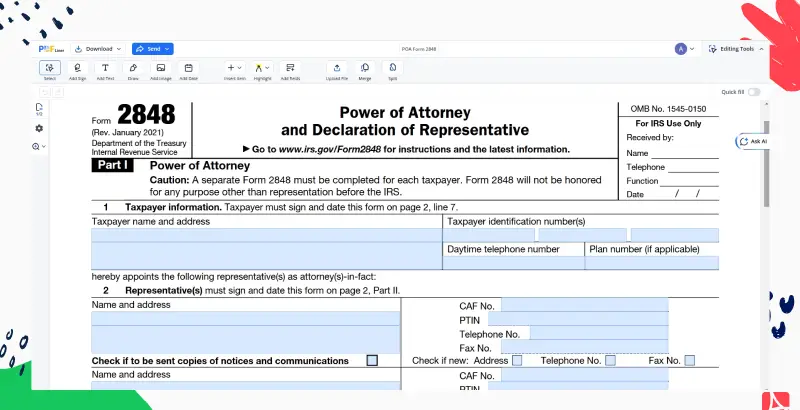Choose the Add Sign tool
This screenshot has width=800, height=410.
[78, 68]
